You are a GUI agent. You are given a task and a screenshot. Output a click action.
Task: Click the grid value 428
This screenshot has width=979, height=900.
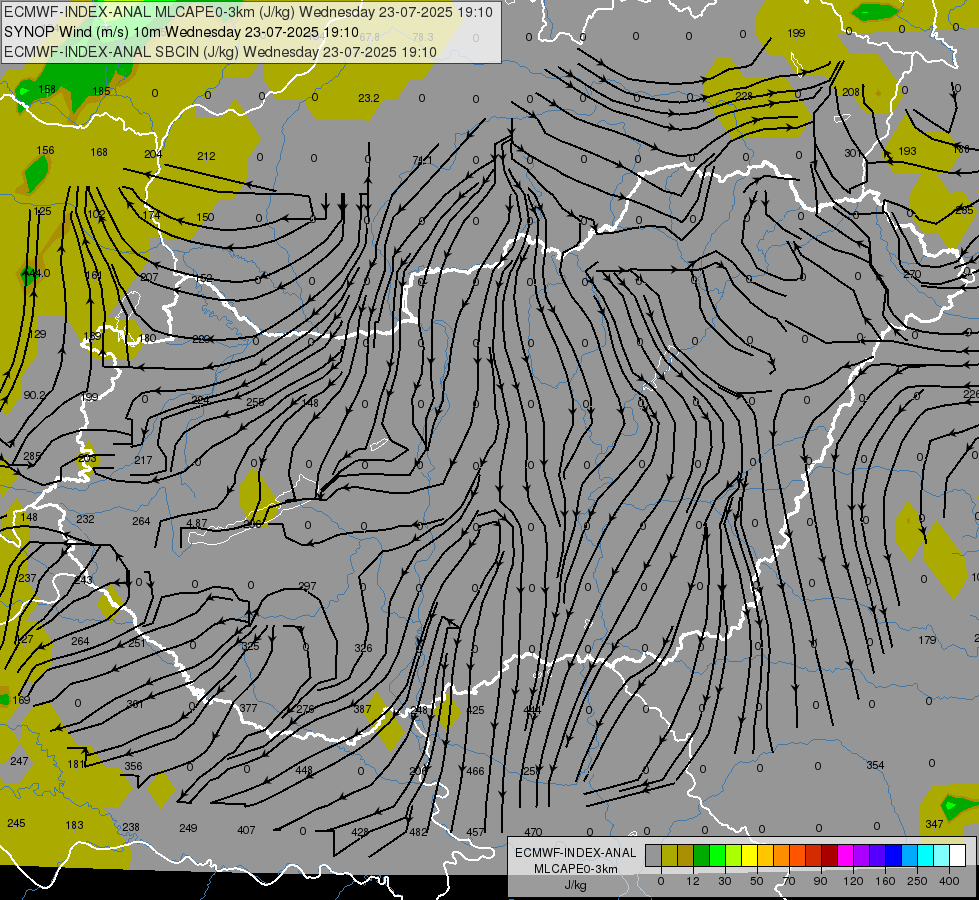[360, 832]
